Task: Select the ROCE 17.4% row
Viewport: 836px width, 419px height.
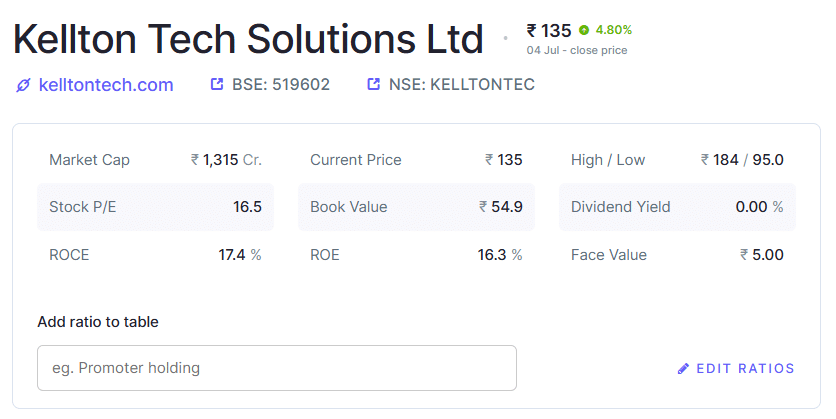Action: coord(155,254)
